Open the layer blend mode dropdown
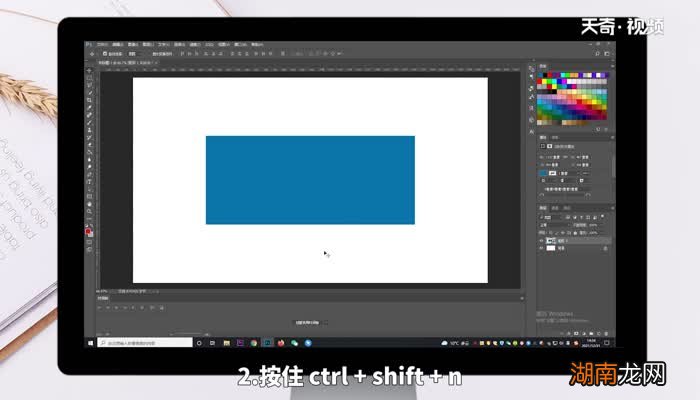Image resolution: width=700 pixels, height=400 pixels. click(x=556, y=224)
